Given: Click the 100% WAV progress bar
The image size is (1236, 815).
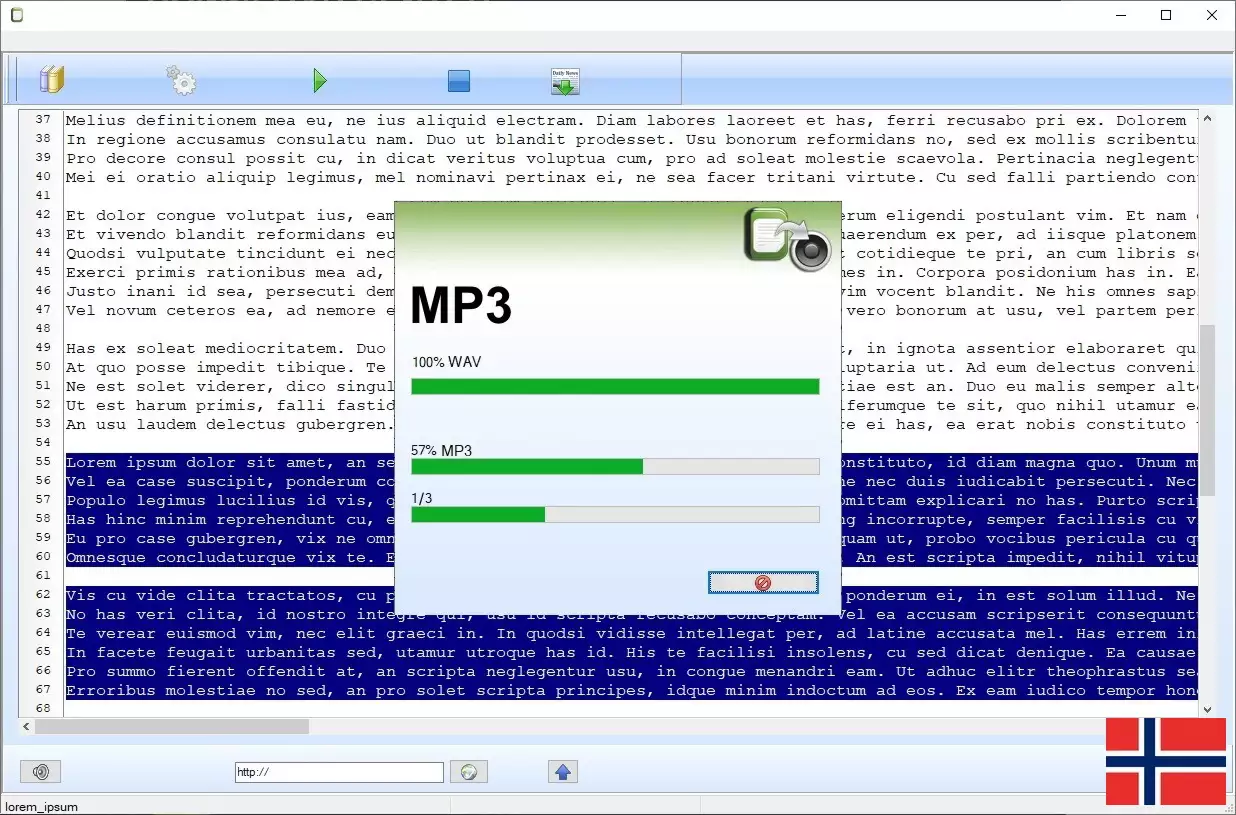Looking at the screenshot, I should (x=615, y=387).
